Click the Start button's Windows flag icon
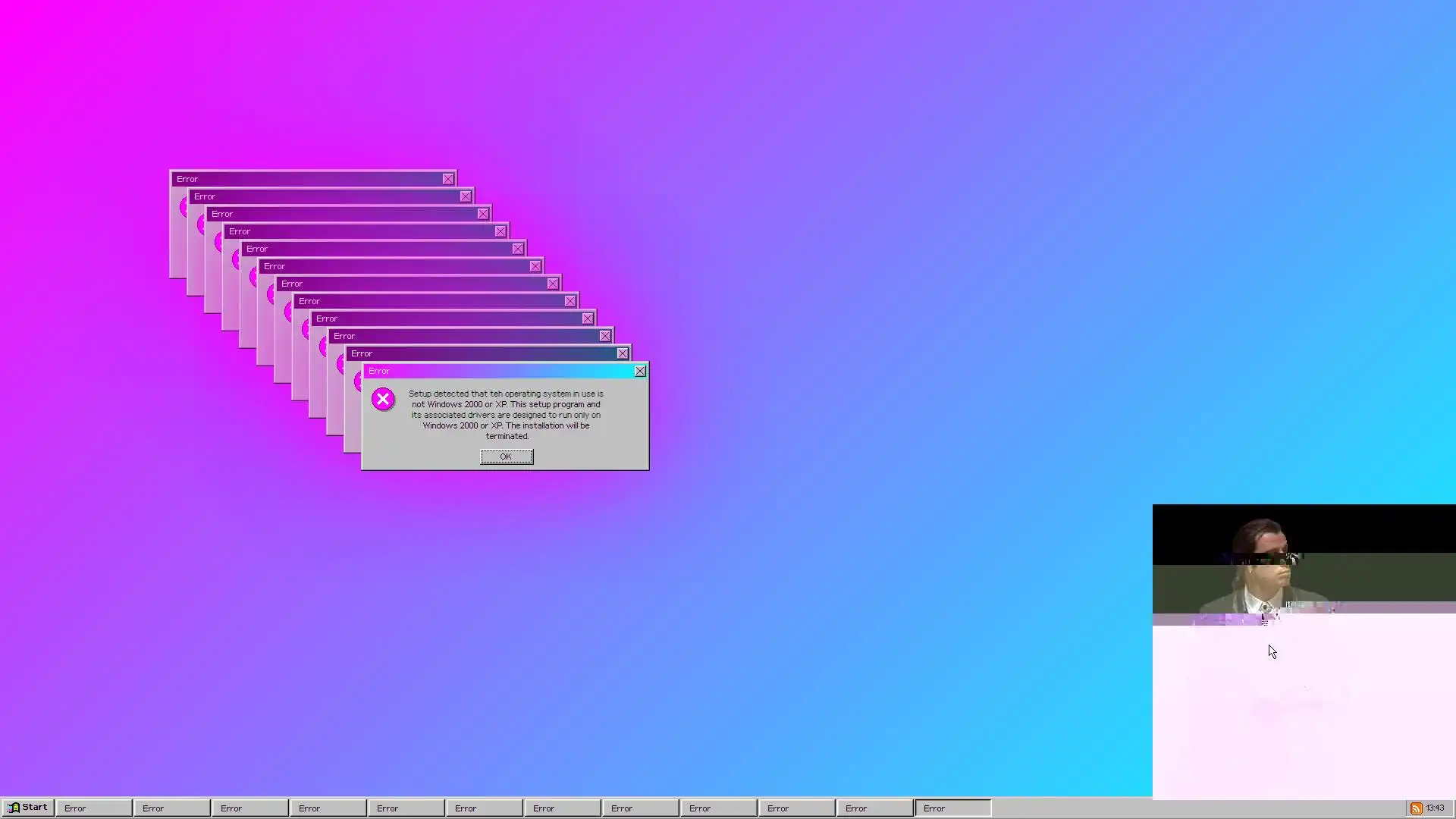 [14, 808]
